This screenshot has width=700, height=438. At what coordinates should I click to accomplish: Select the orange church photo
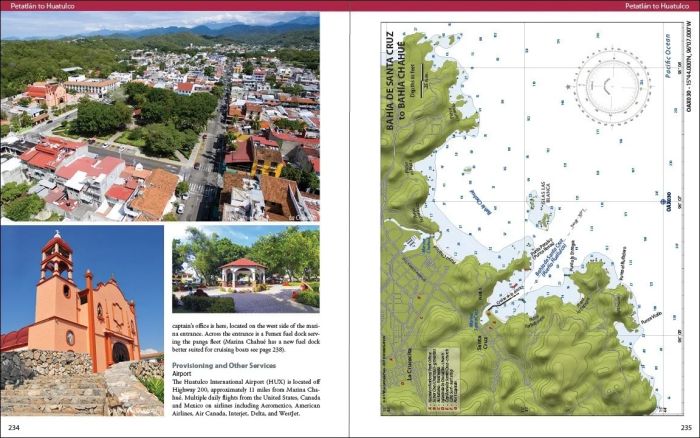(x=82, y=320)
